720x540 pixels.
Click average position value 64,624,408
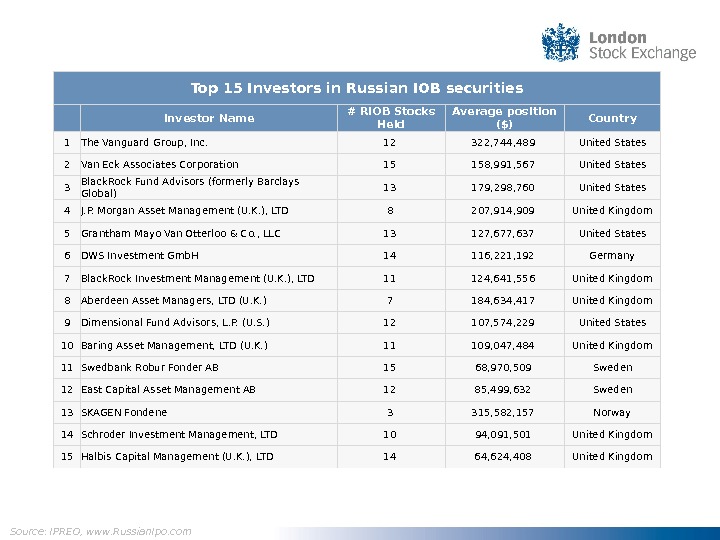coord(503,456)
